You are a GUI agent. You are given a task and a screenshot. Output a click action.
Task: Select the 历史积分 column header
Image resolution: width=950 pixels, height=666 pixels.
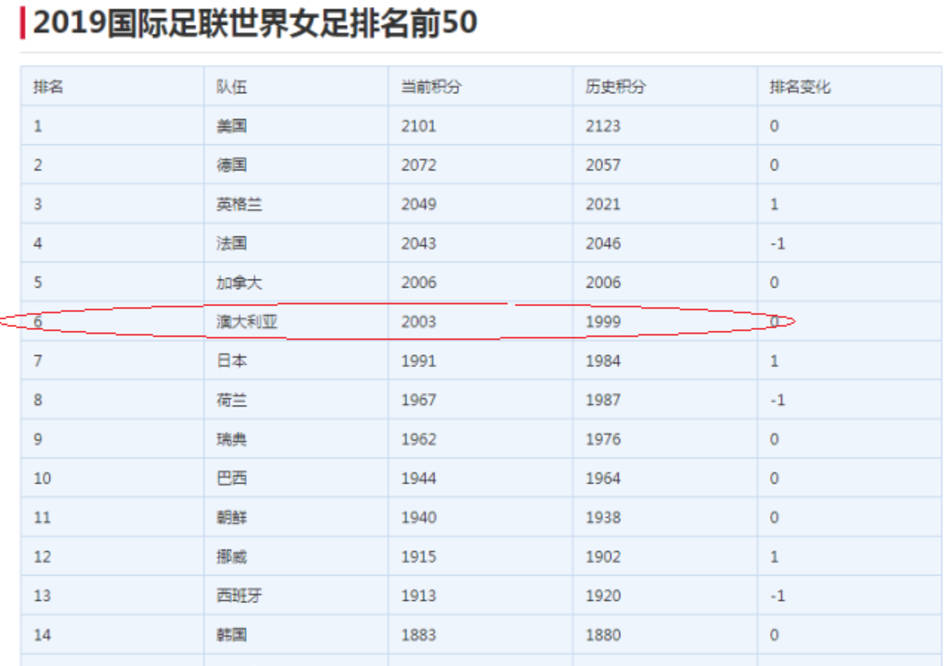click(615, 87)
